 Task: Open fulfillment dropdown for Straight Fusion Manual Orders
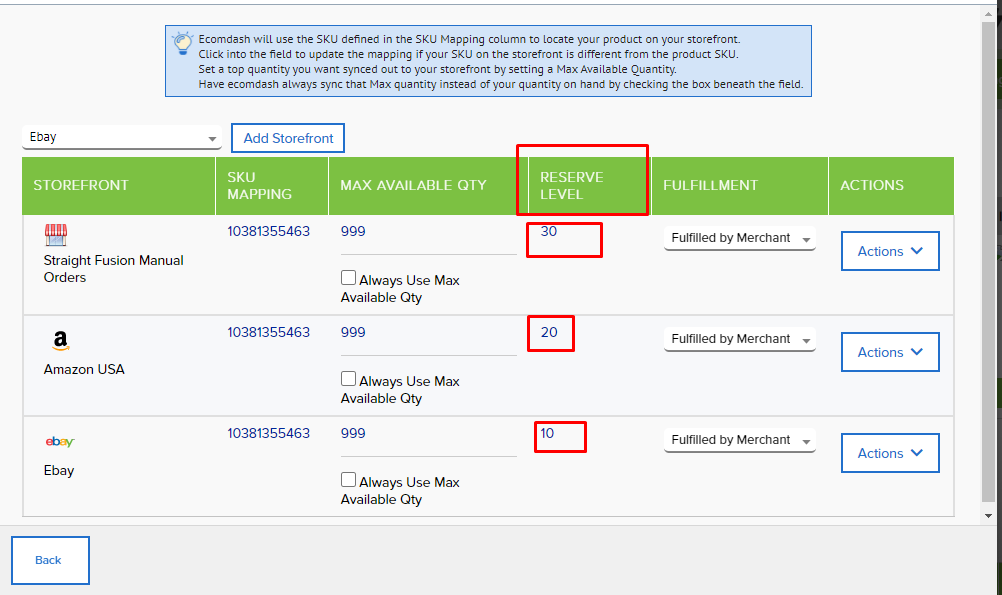coord(740,238)
